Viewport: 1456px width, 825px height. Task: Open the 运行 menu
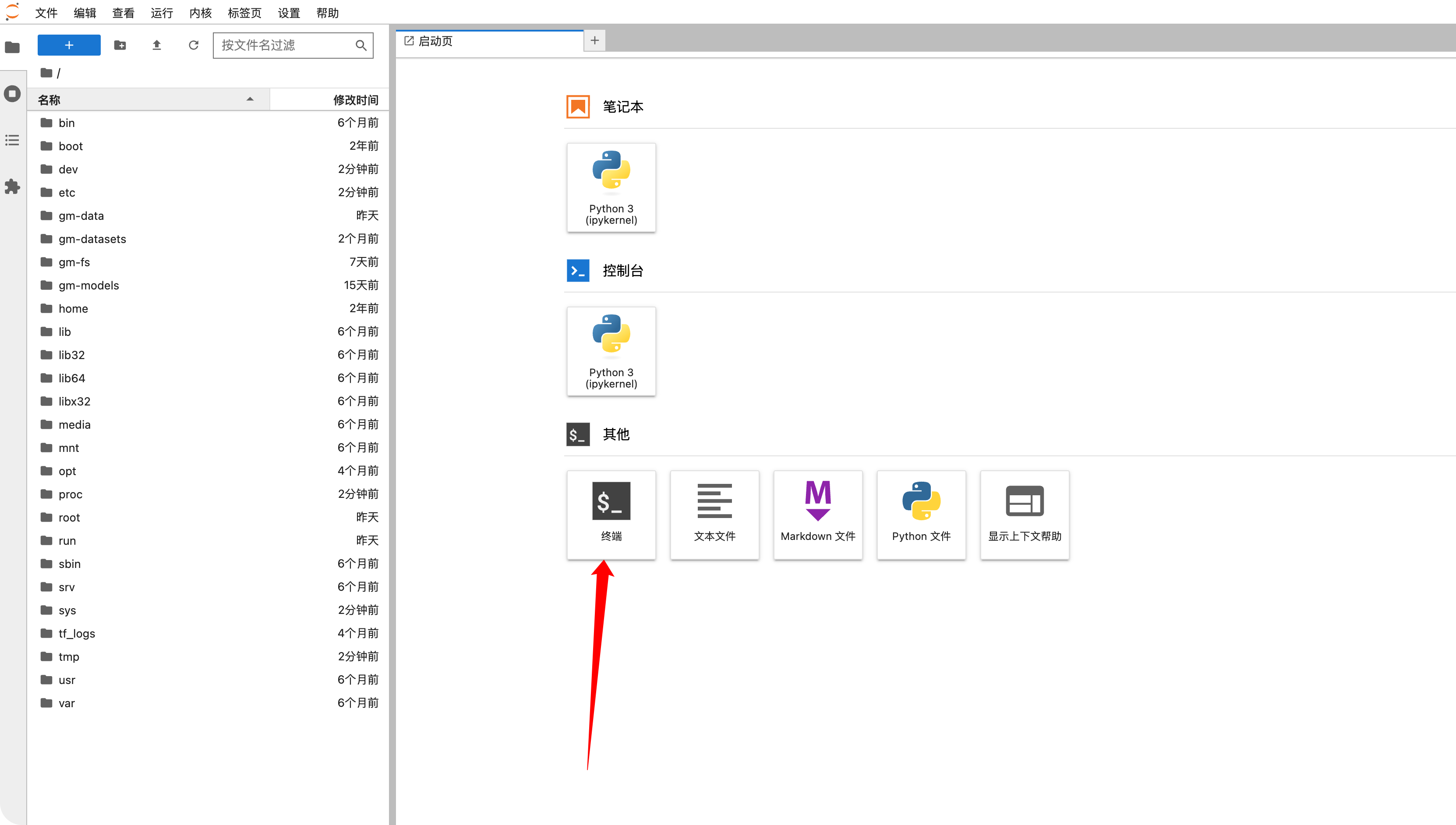click(162, 12)
